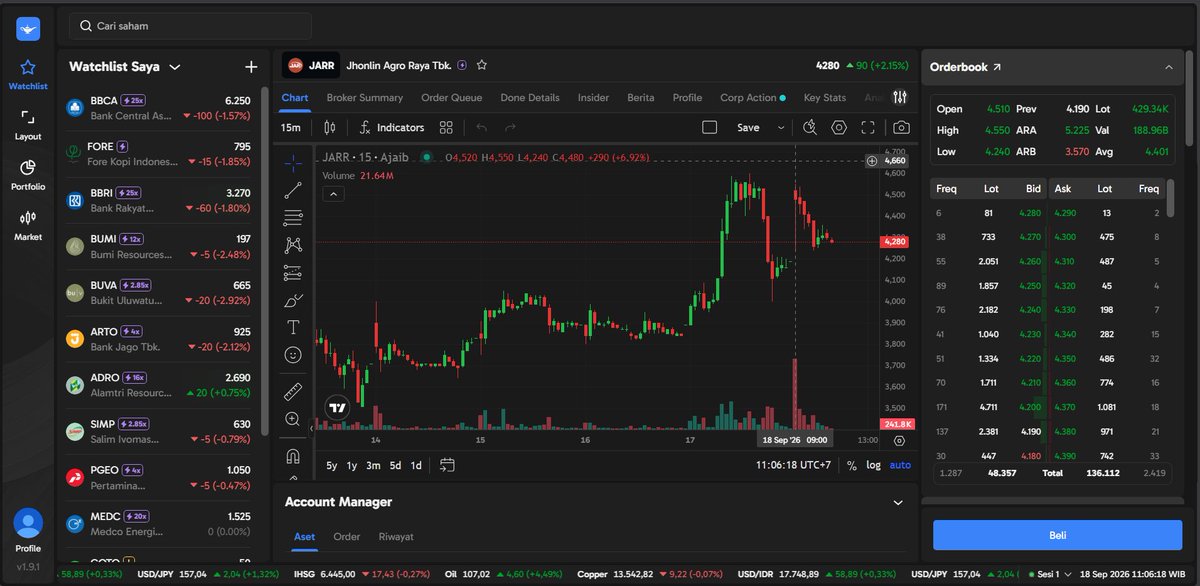Enter fullscreen chart mode

coord(868,128)
